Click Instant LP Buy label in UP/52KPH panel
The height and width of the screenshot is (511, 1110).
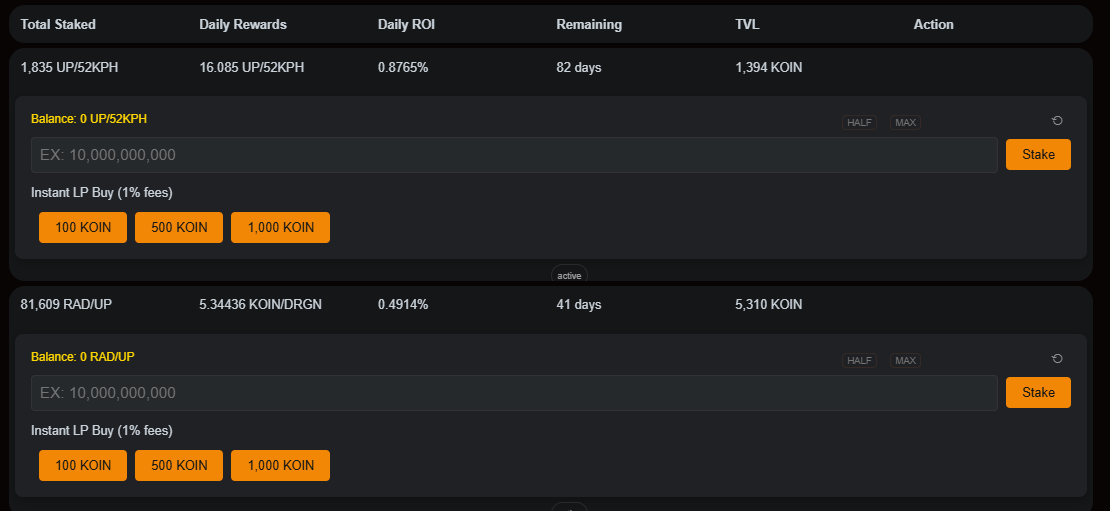(102, 193)
